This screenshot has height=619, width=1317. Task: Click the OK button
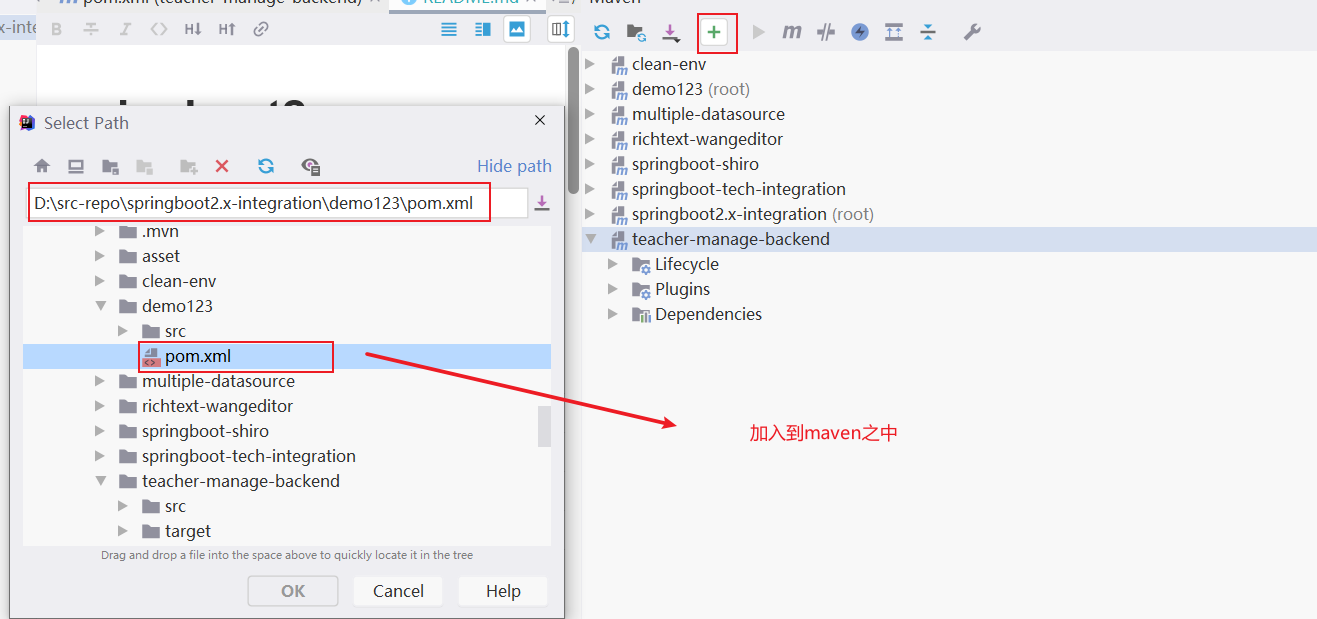(x=293, y=591)
